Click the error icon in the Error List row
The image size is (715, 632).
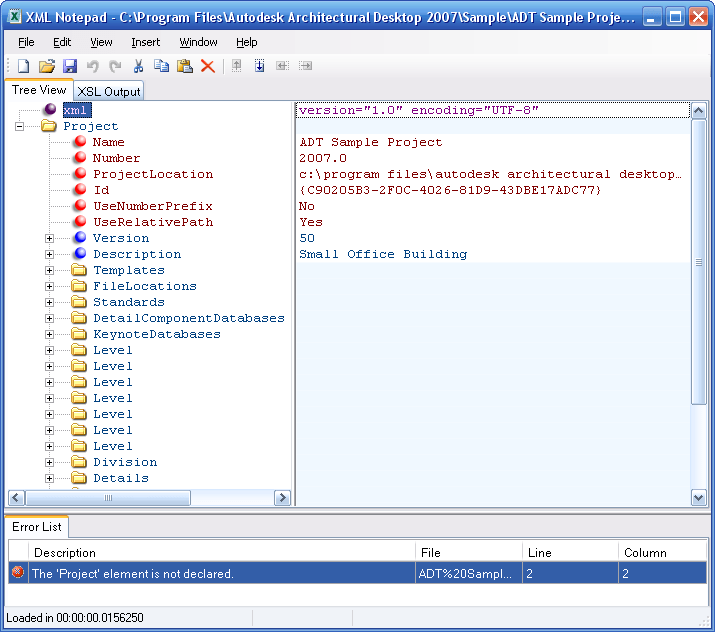click(x=18, y=572)
